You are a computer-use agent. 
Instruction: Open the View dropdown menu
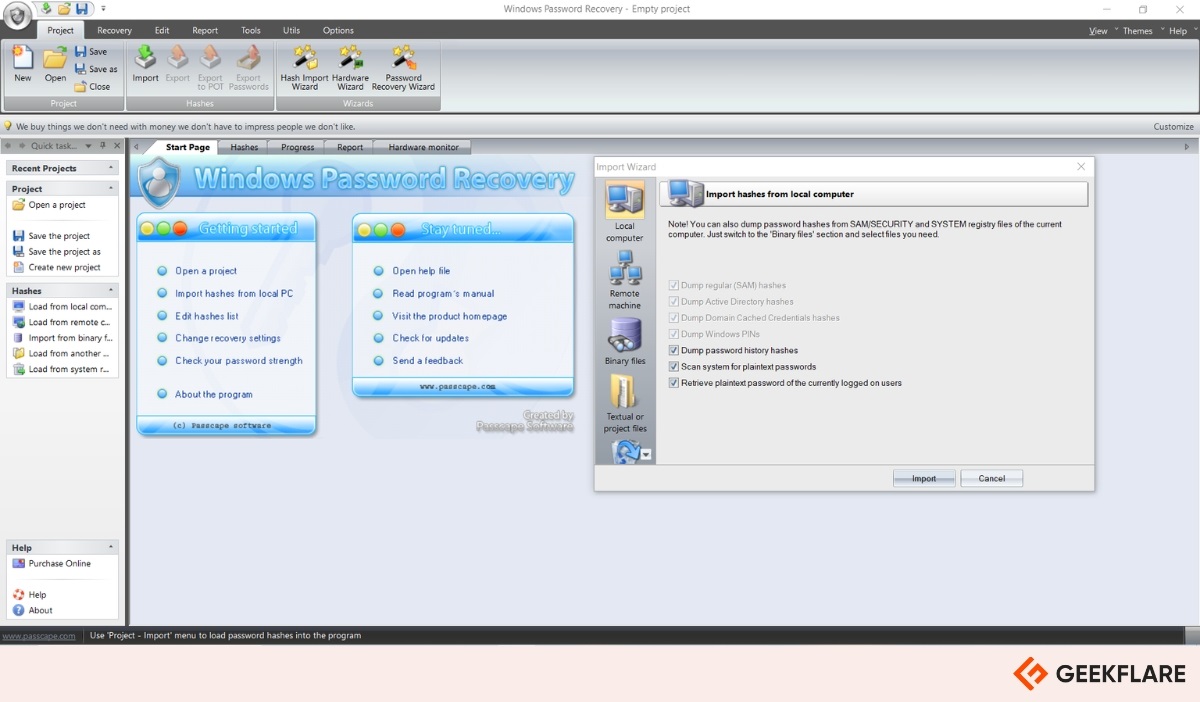pos(1099,31)
